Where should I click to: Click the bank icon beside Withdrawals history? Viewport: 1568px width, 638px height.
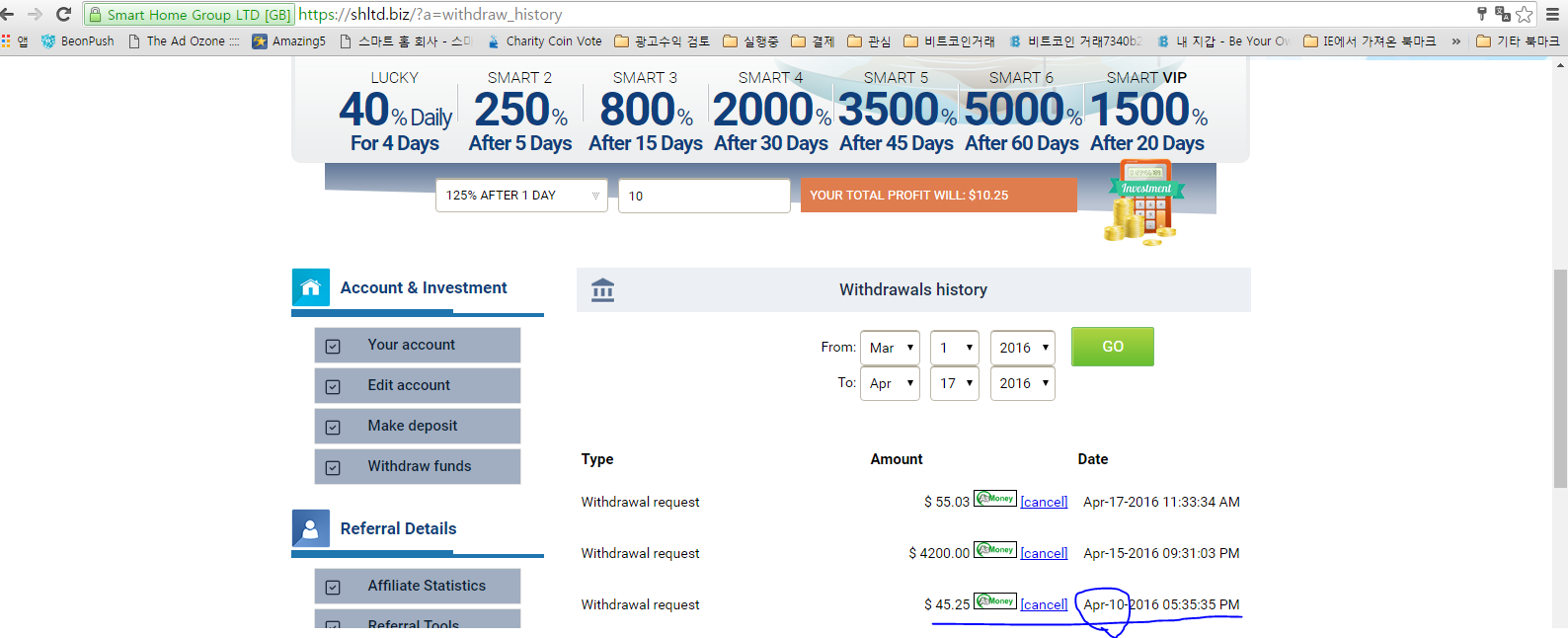click(x=602, y=289)
